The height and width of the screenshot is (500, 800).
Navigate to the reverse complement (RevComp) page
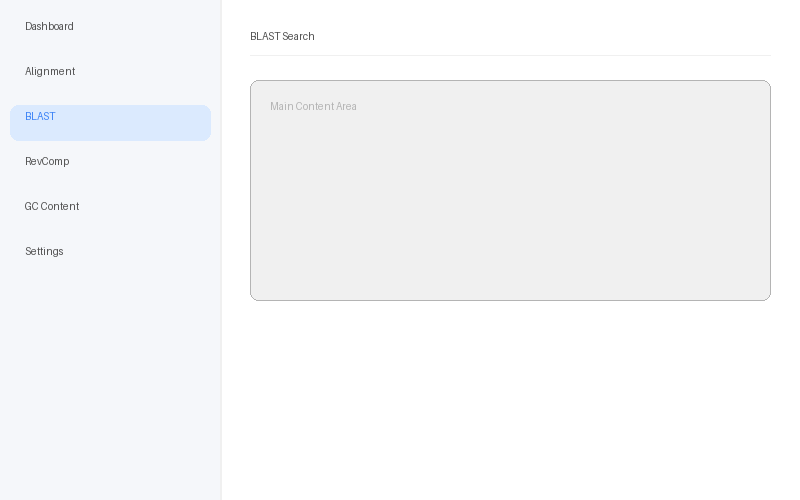coord(47,162)
